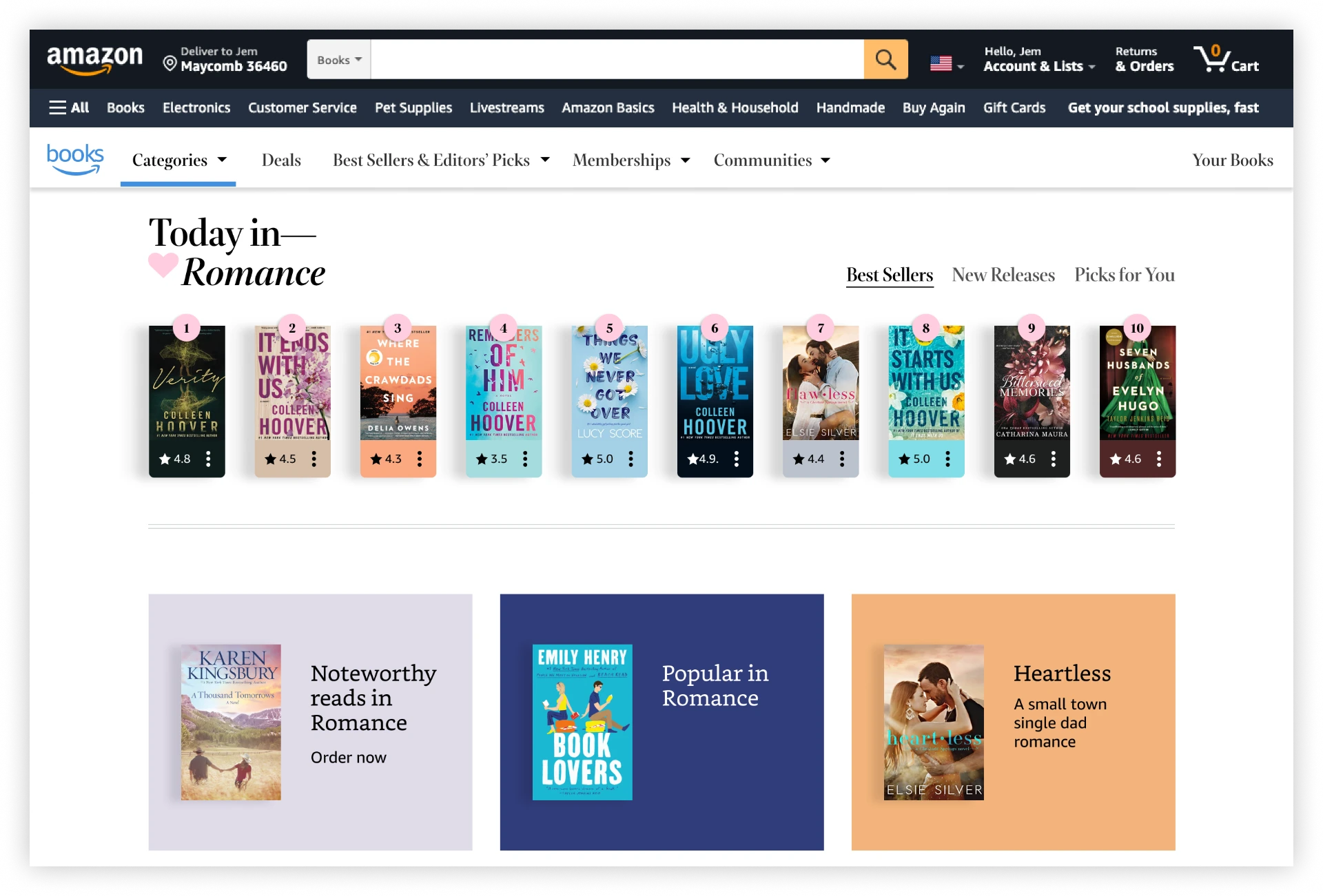Image resolution: width=1323 pixels, height=896 pixels.
Task: Open Handmade in the navigation bar
Action: (x=850, y=107)
